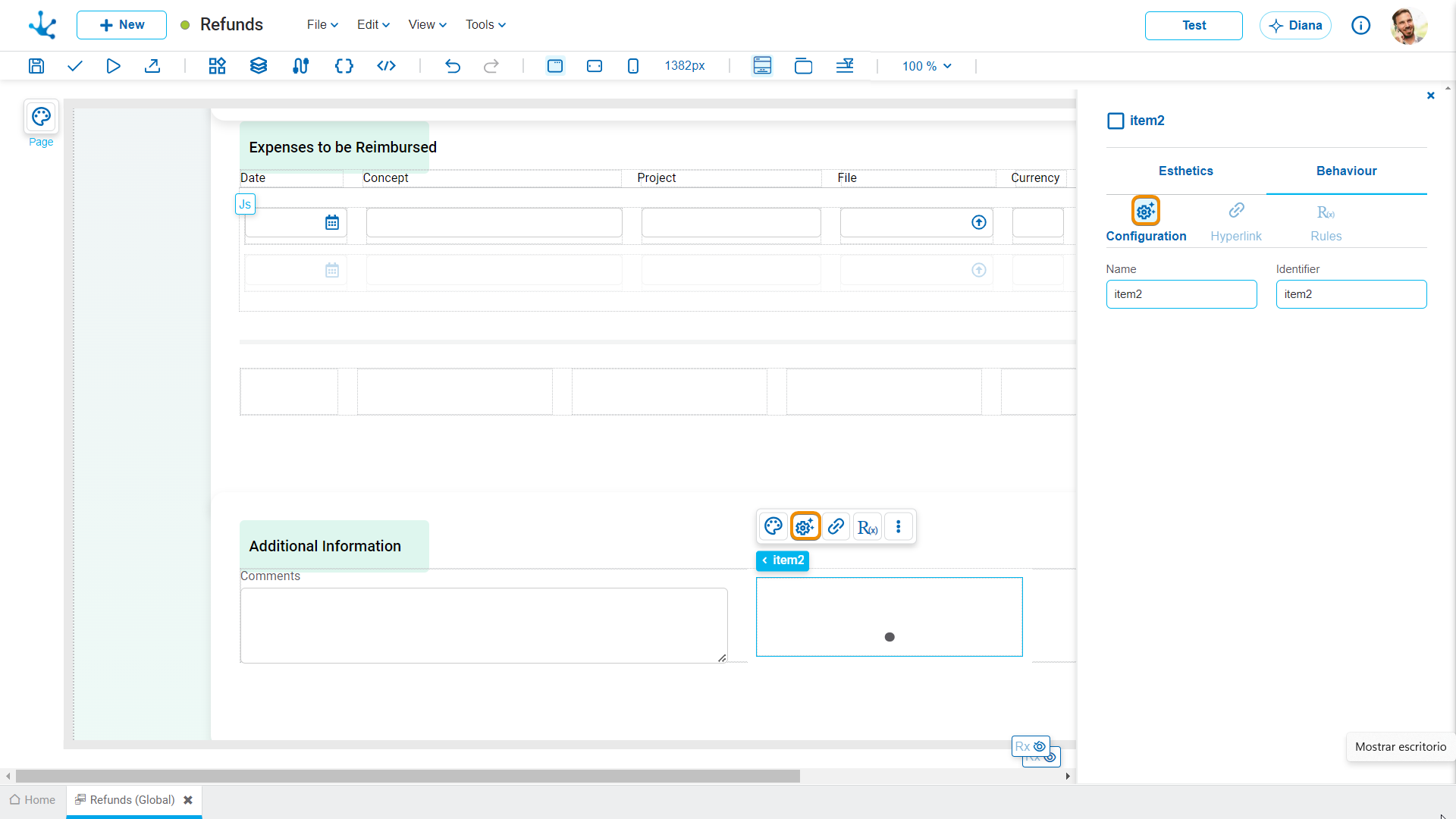This screenshot has width=1456, height=819.
Task: Switch to the Esthetics tab
Action: (1186, 171)
